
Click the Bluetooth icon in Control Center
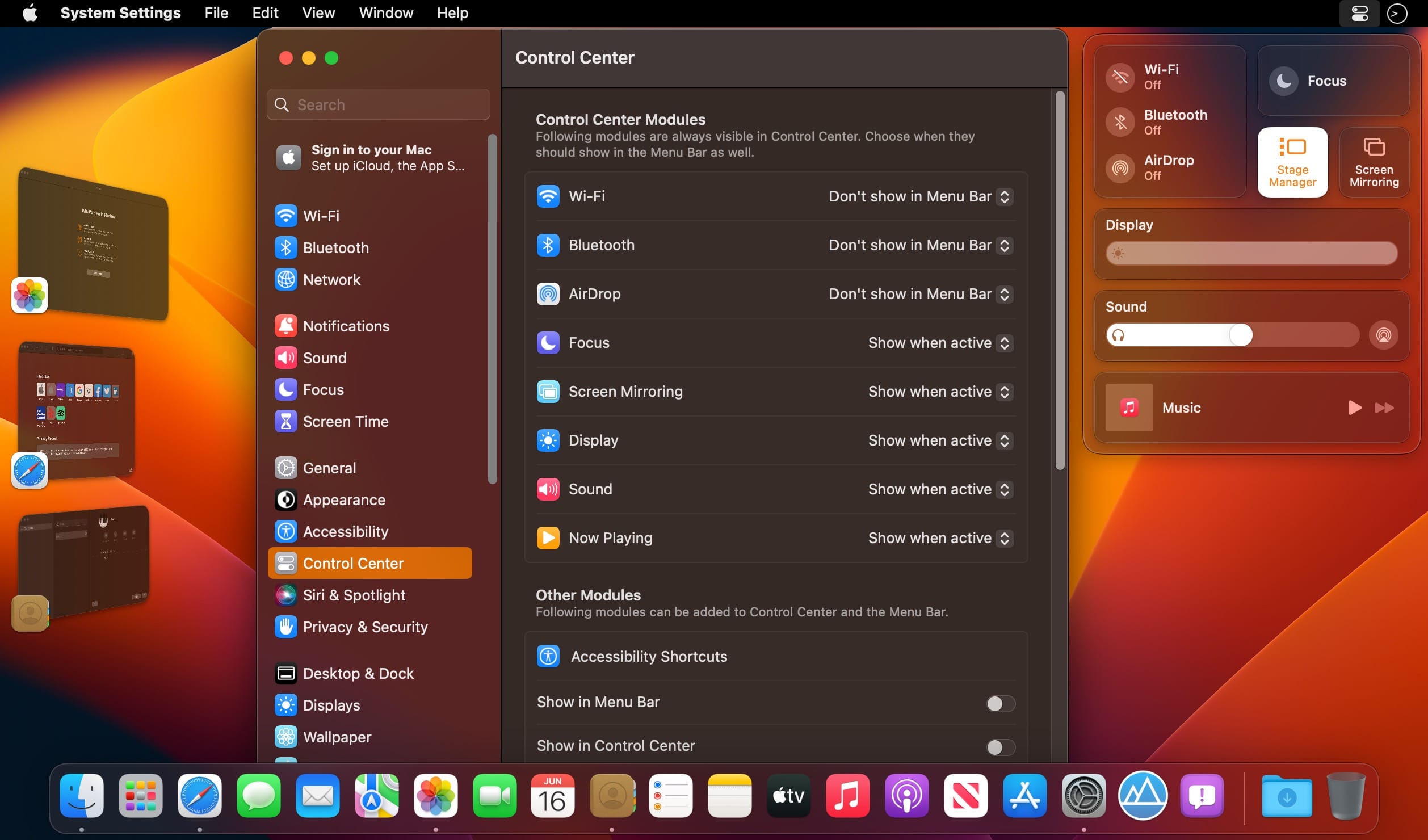[1119, 121]
